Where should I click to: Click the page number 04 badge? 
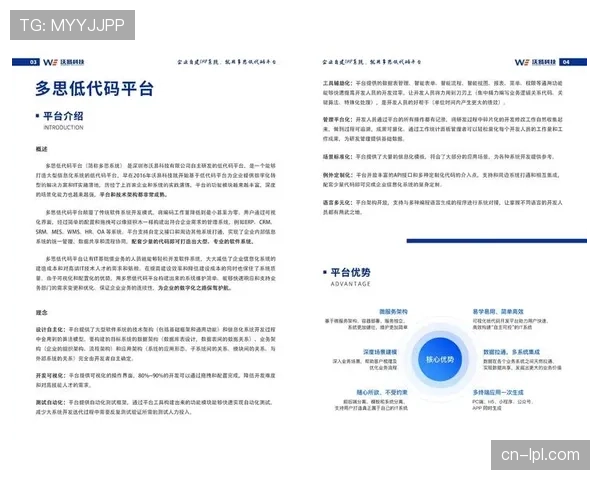[573, 62]
